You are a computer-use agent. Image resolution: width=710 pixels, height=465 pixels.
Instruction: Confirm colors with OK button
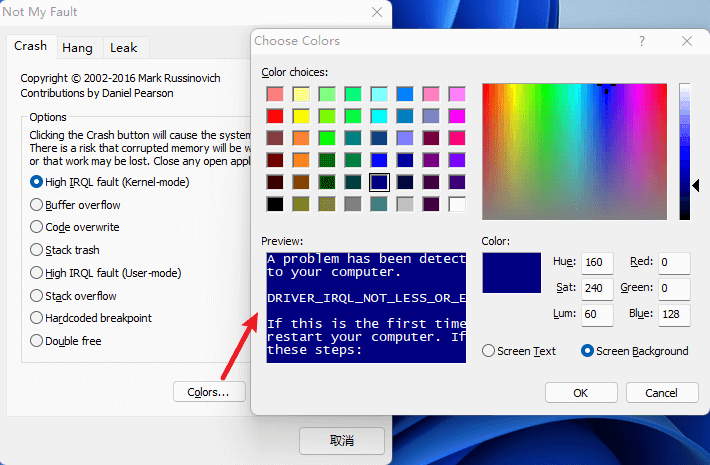(580, 393)
